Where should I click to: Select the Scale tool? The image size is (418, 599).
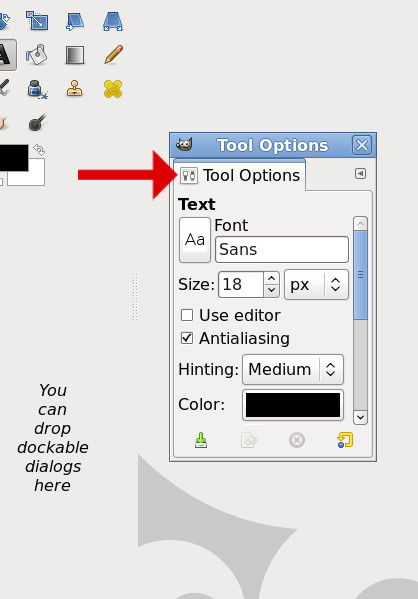pos(37,21)
